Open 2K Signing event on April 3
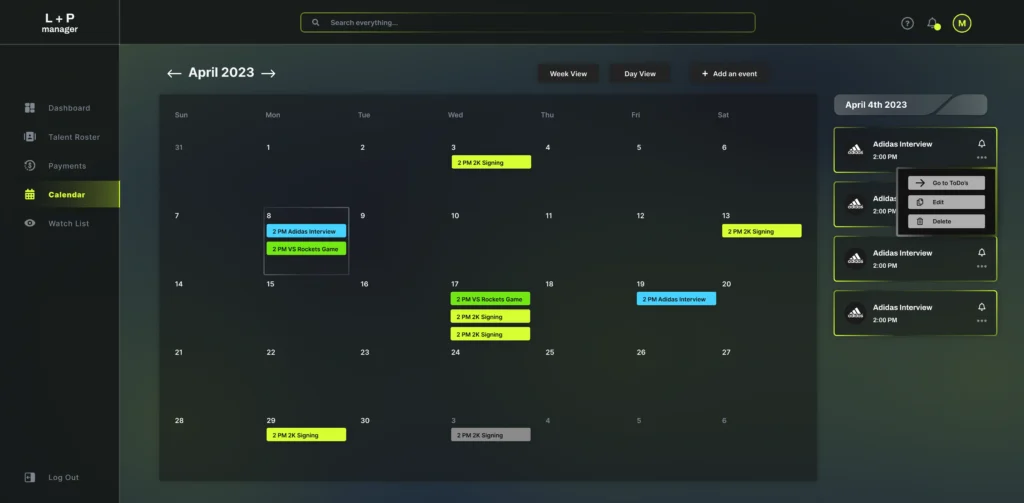The image size is (1024, 503). [491, 162]
